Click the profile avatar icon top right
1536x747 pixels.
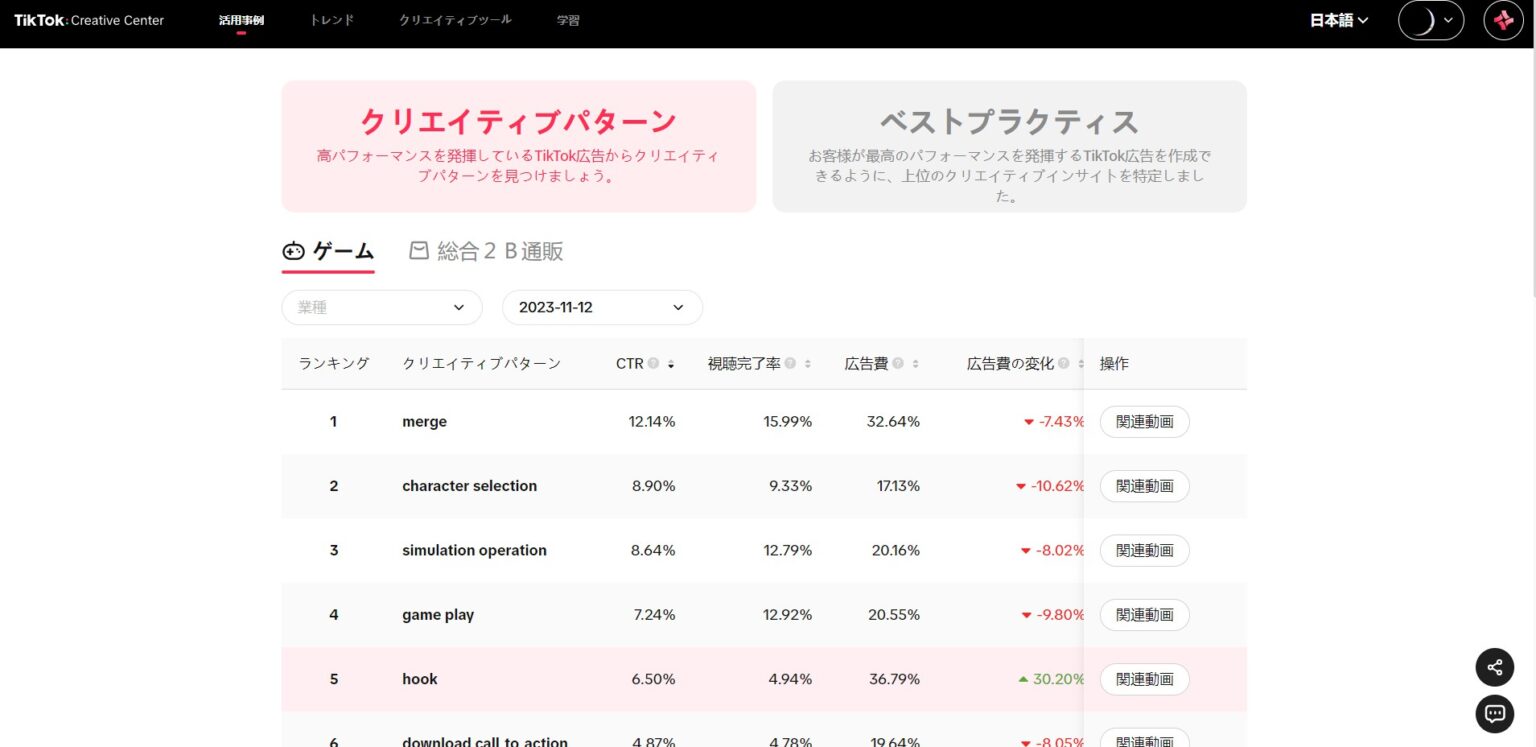click(1503, 20)
